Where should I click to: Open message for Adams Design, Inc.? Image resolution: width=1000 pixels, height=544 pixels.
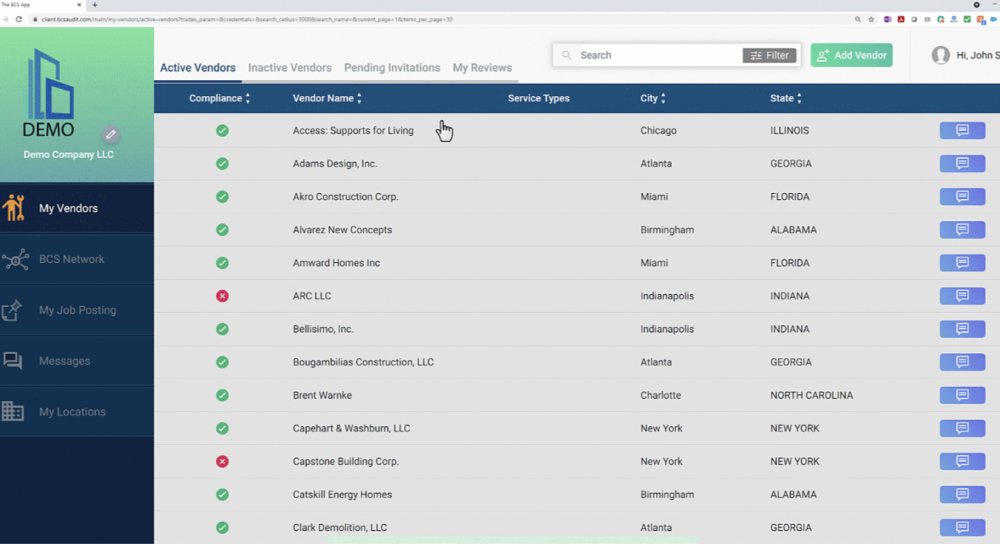coord(962,164)
